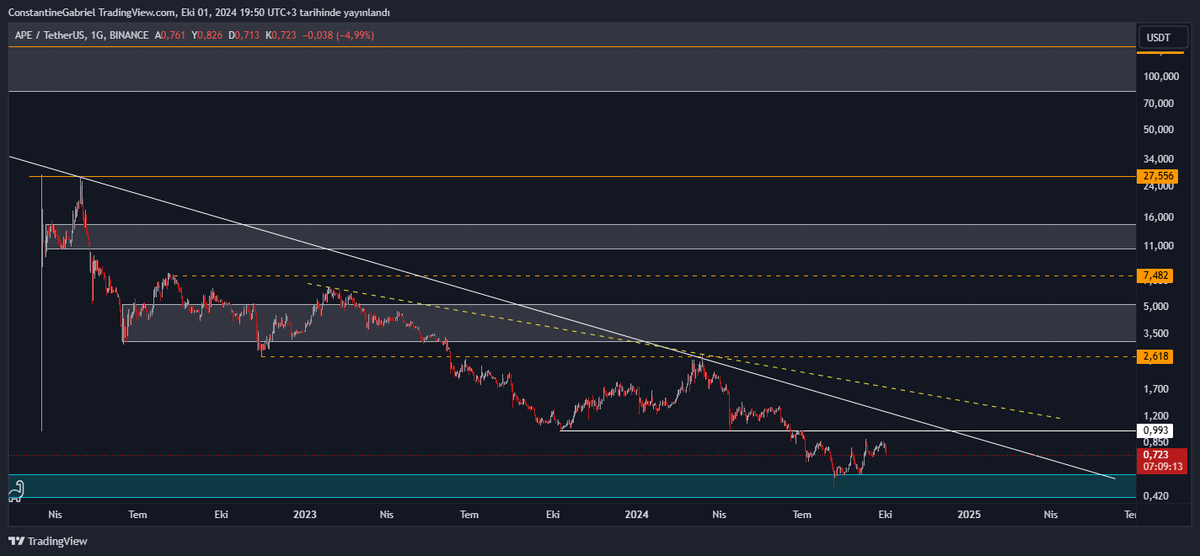
Task: Click the 3,500 price axis value
Action: coord(1157,333)
